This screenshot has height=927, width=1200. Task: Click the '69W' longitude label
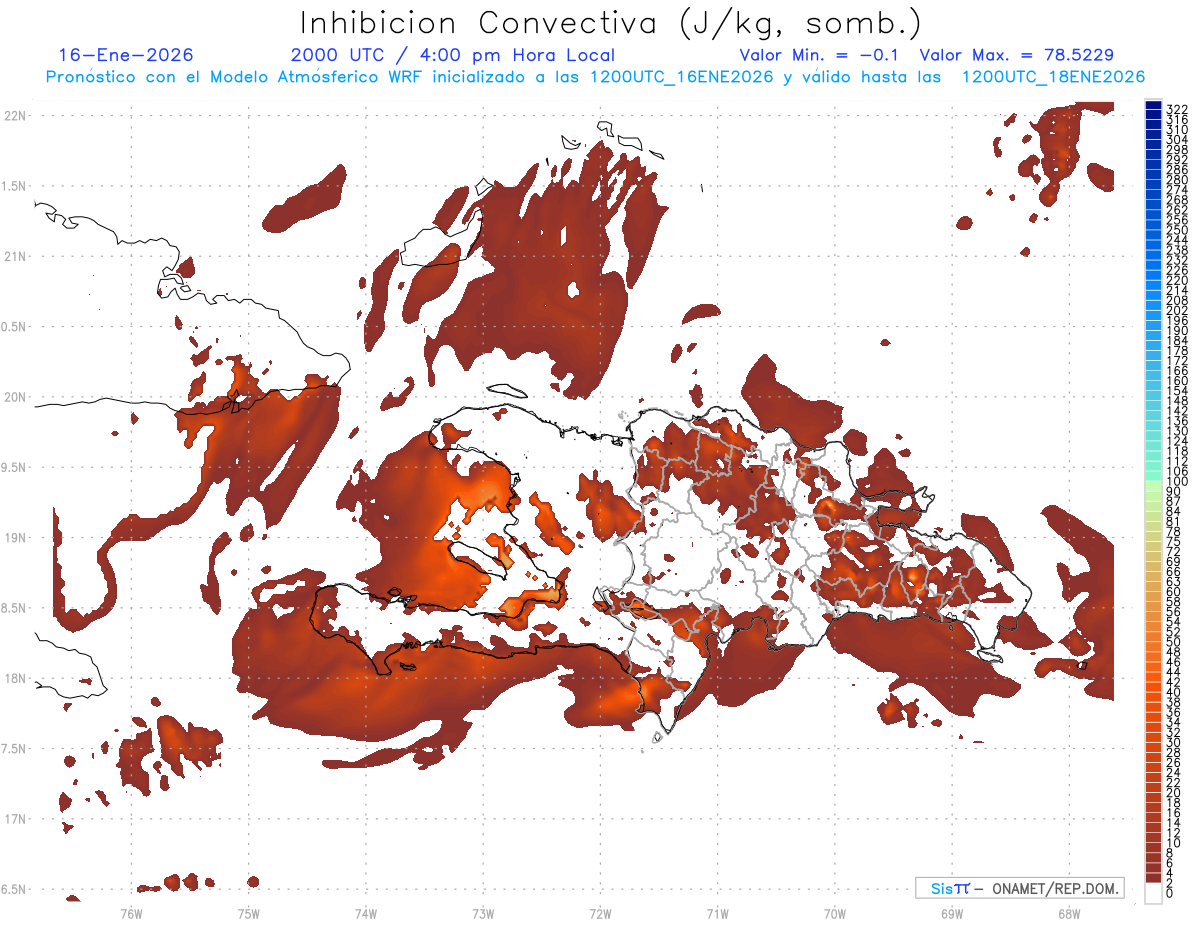(x=952, y=913)
